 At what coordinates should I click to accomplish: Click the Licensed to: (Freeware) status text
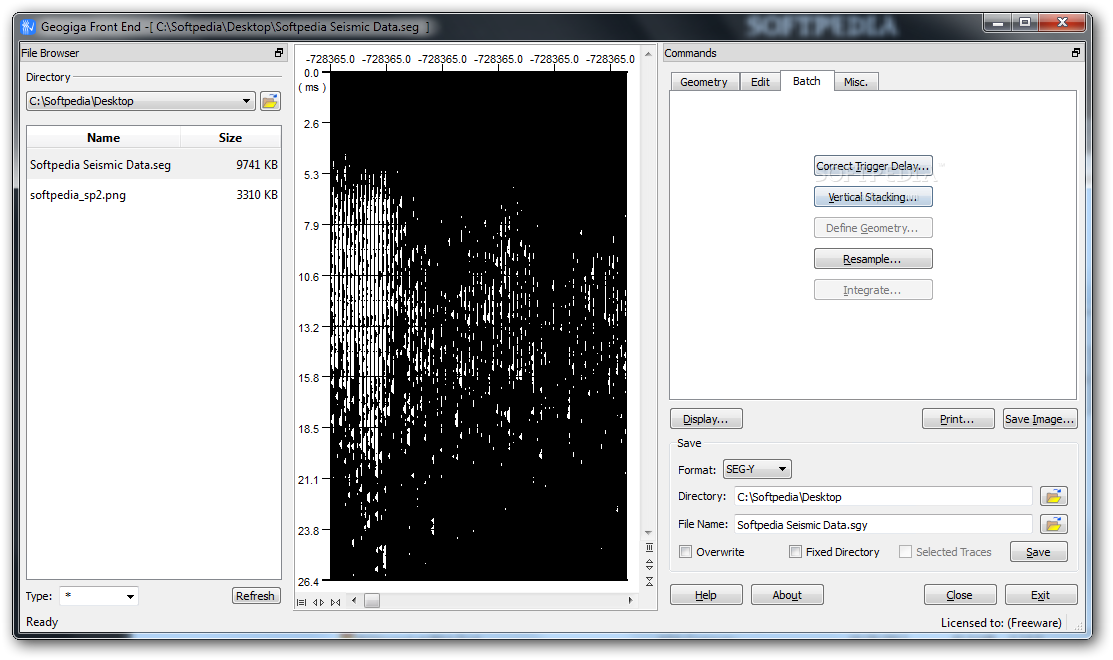coord(1002,622)
